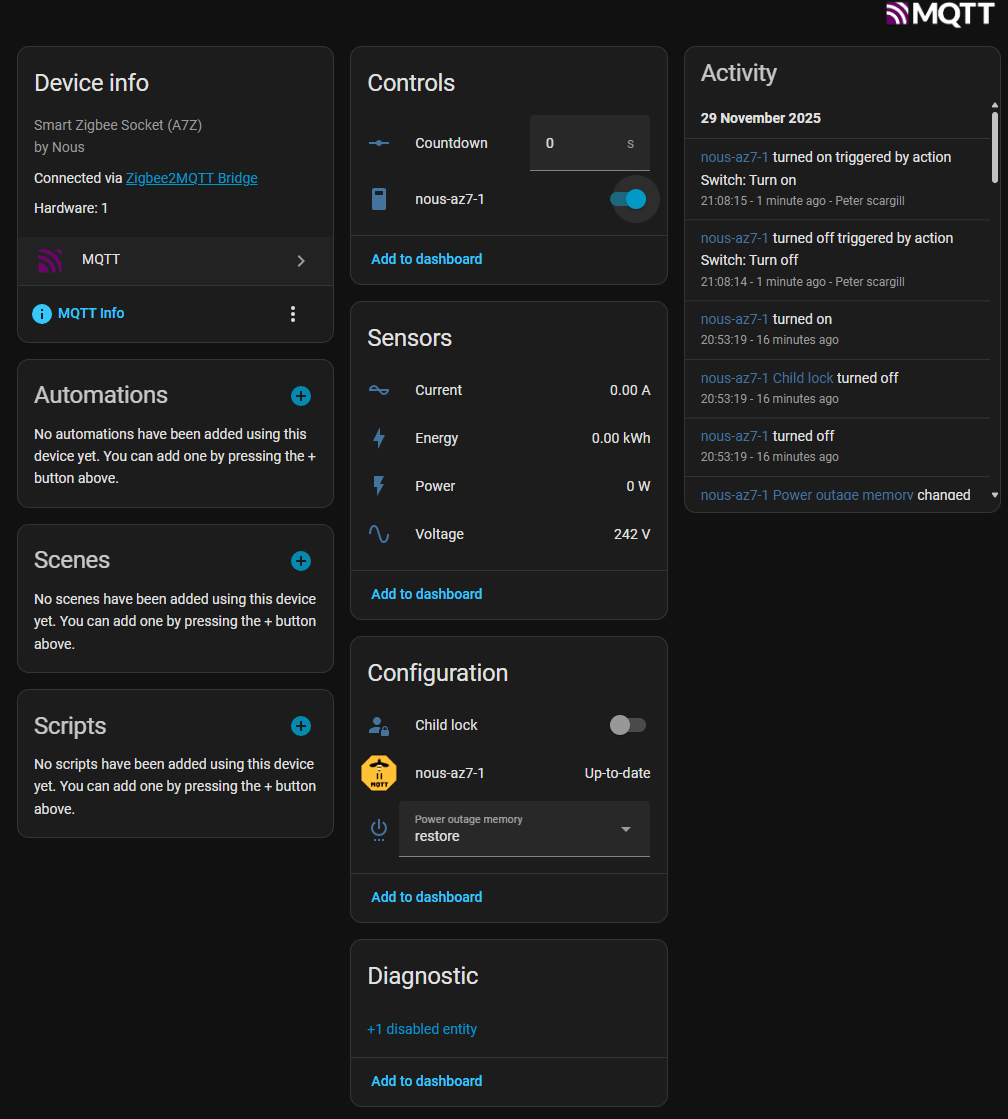
Task: Show the +1 disabled entity in Diagnostic
Action: 422,1029
